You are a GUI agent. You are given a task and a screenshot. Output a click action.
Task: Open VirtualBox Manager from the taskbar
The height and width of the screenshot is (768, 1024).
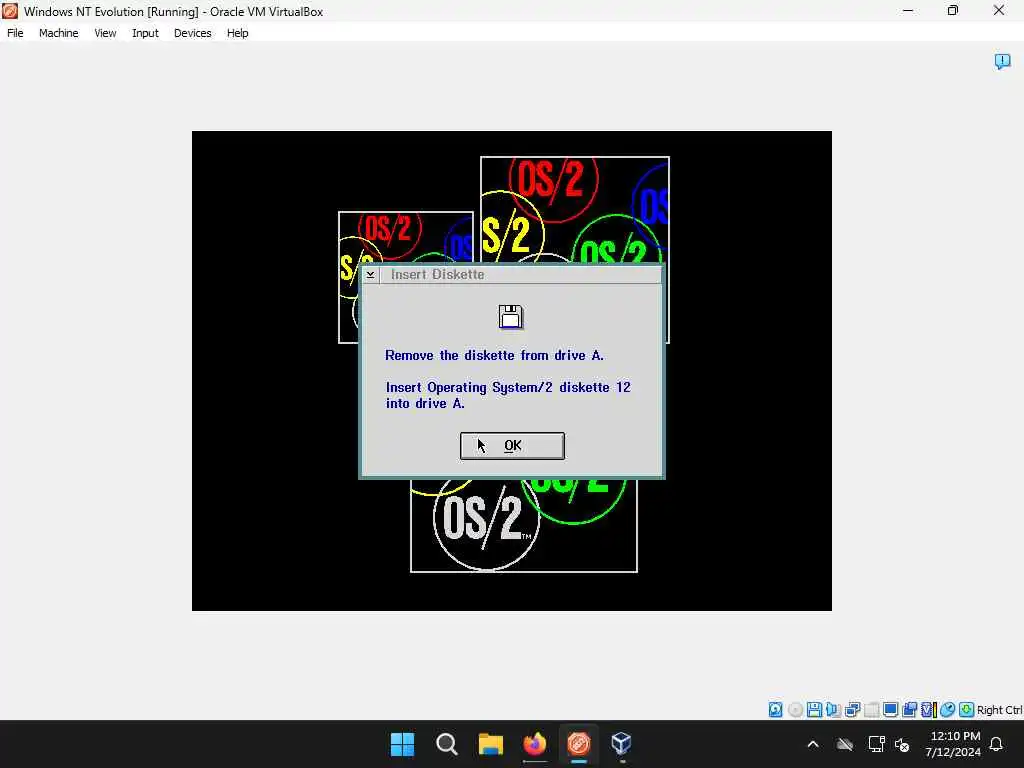coord(621,744)
